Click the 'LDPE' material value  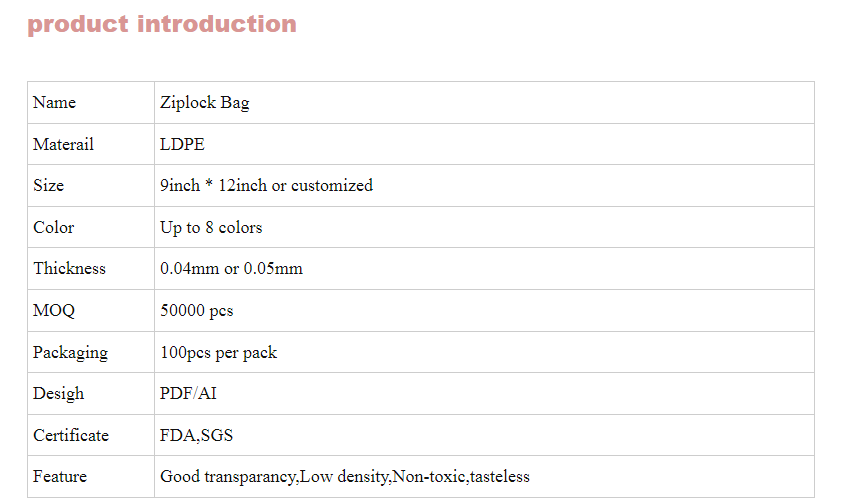[182, 144]
